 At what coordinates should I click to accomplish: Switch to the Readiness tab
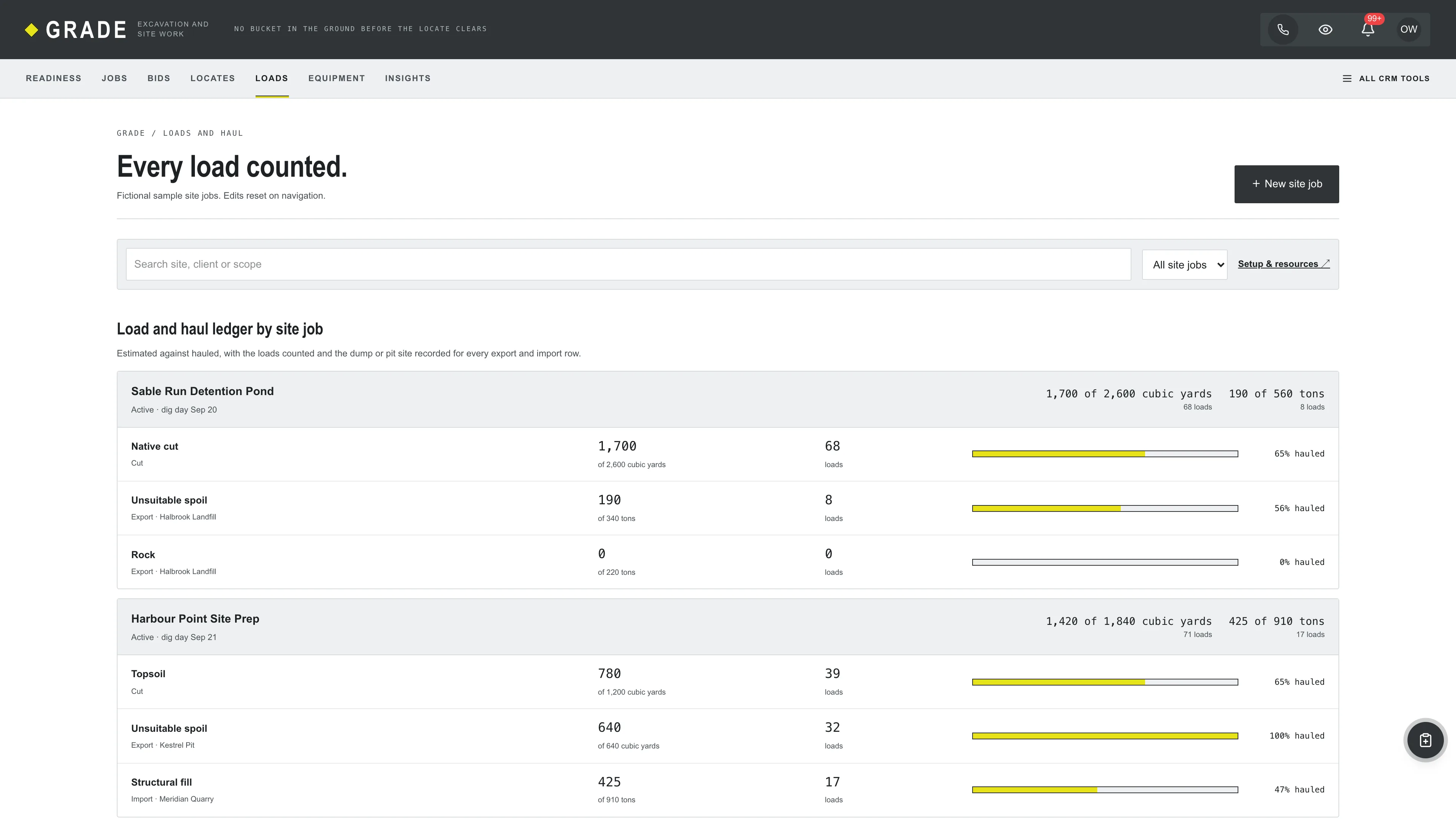click(x=54, y=78)
